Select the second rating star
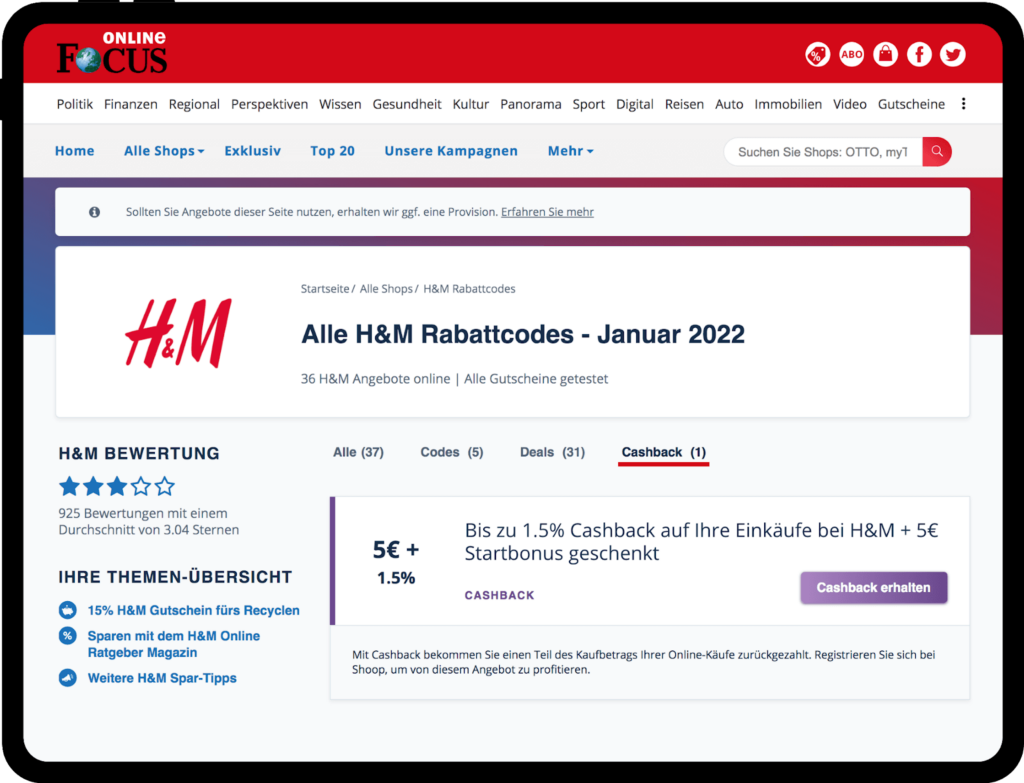The height and width of the screenshot is (783, 1024). [93, 486]
